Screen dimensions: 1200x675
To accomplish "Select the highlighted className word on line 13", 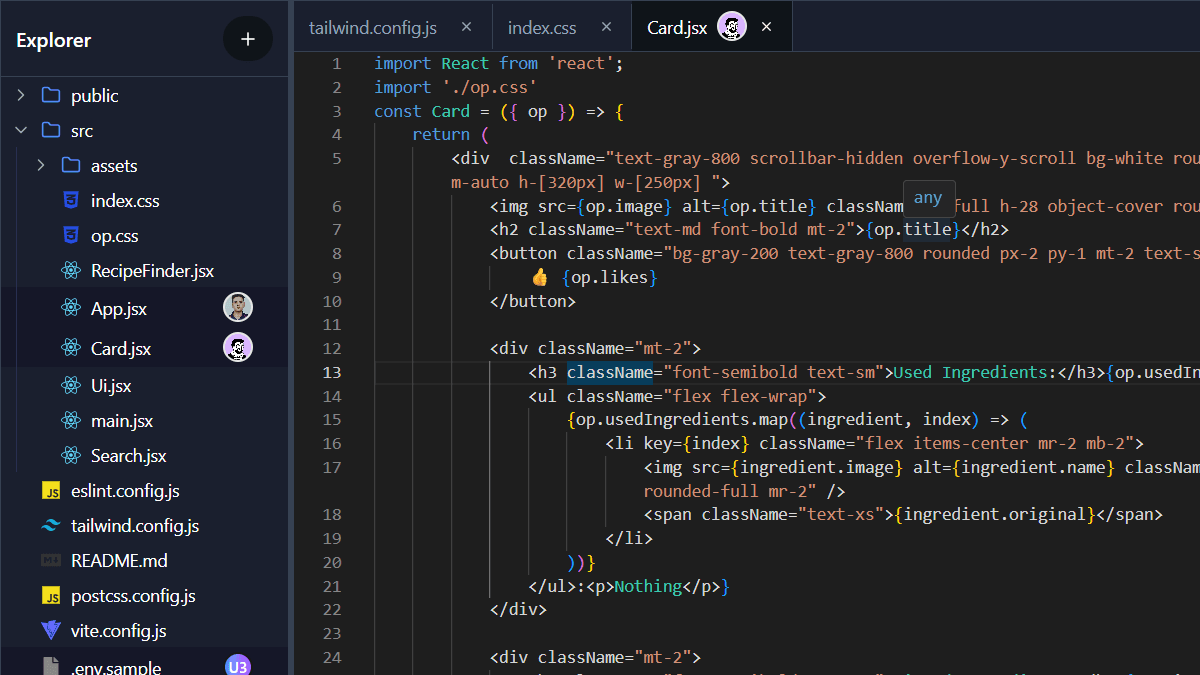I will [x=610, y=371].
